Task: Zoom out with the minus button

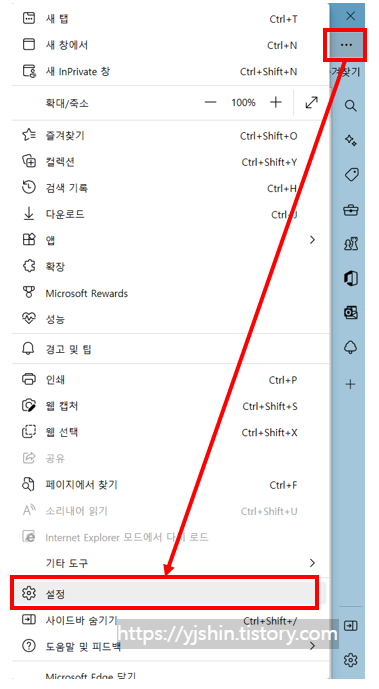Action: pos(211,103)
